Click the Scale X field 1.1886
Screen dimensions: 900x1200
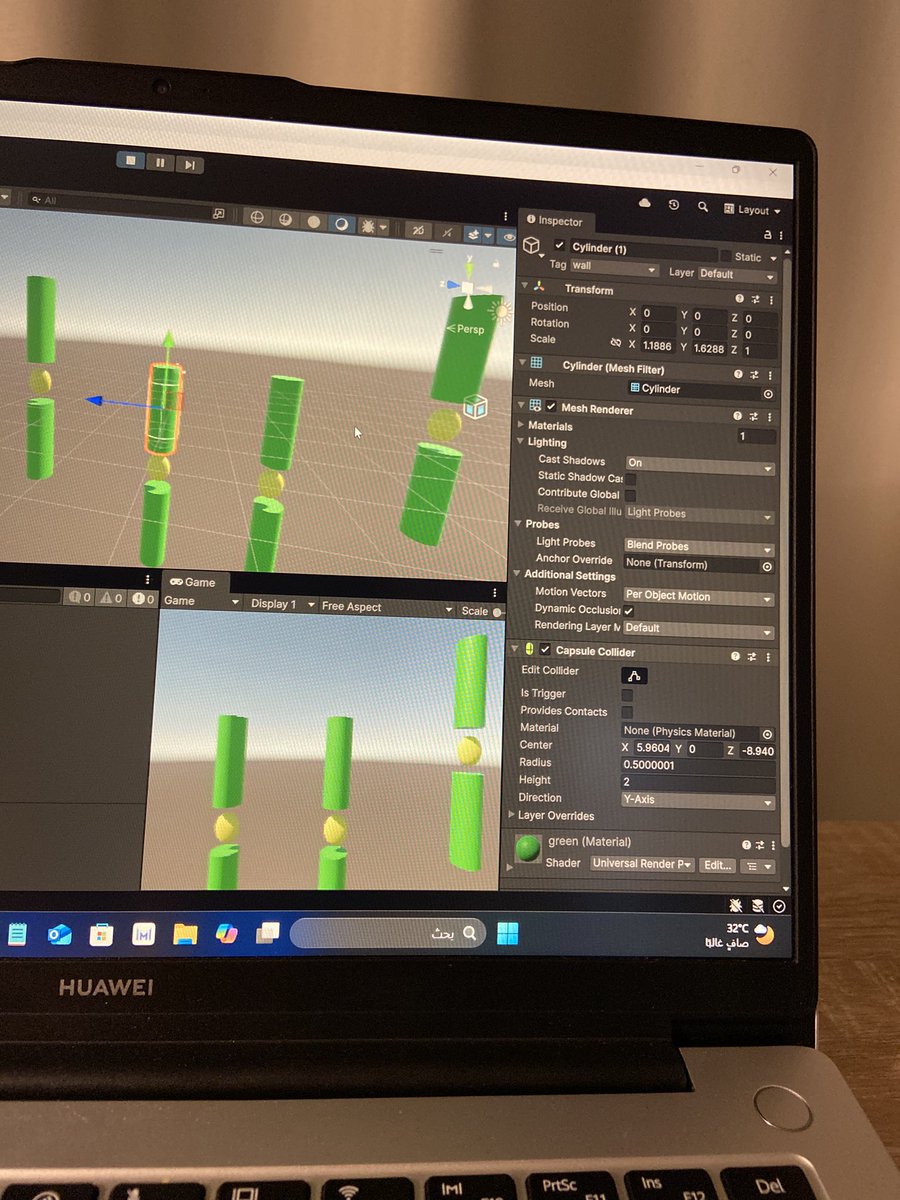[659, 345]
